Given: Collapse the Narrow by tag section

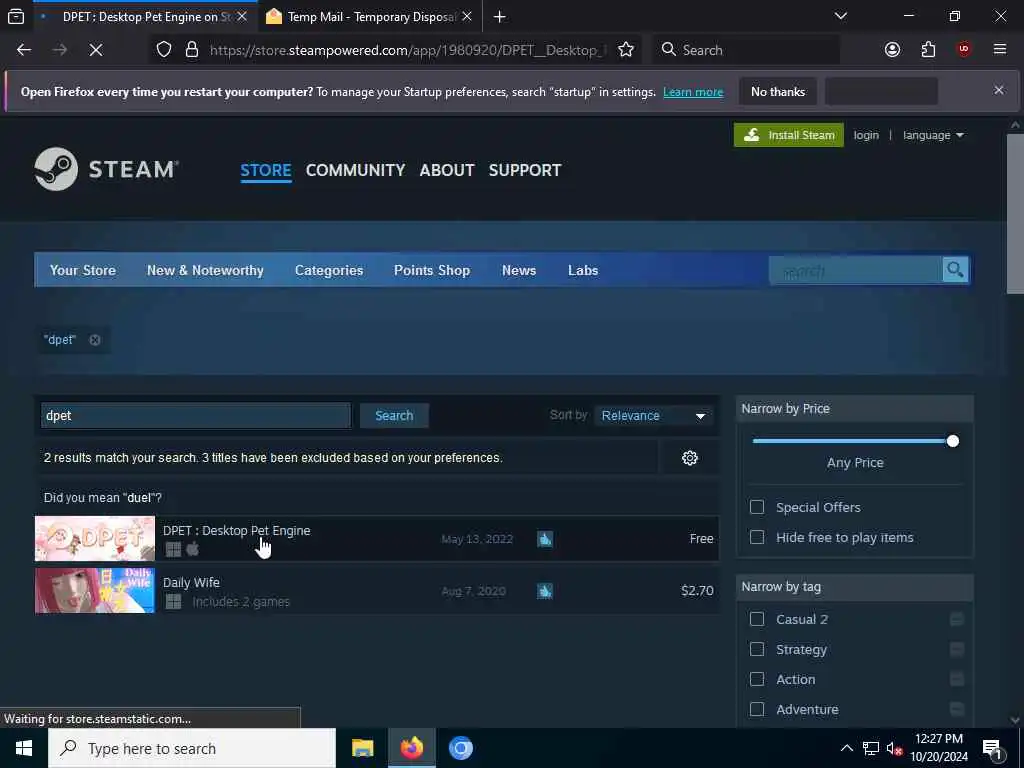Looking at the screenshot, I should click(x=854, y=587).
